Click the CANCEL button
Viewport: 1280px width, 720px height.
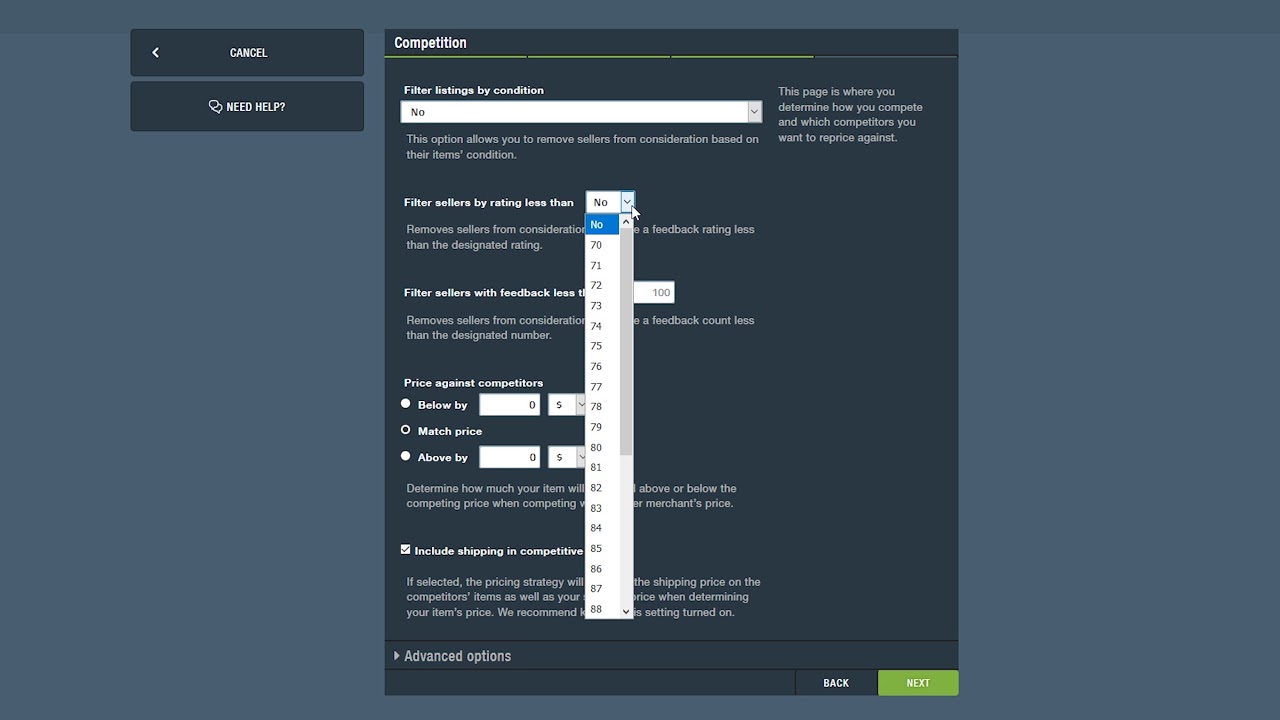247,53
